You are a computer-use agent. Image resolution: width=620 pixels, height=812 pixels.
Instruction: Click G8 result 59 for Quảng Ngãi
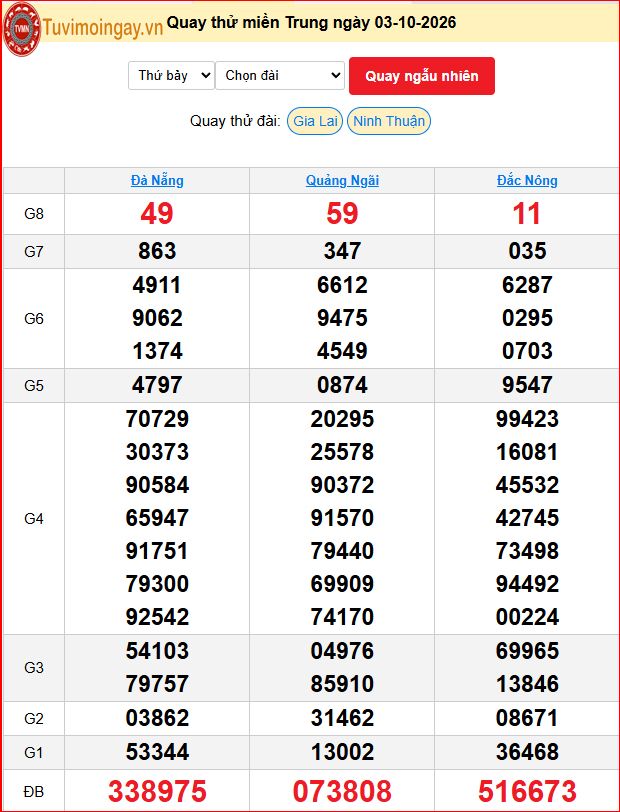point(342,213)
